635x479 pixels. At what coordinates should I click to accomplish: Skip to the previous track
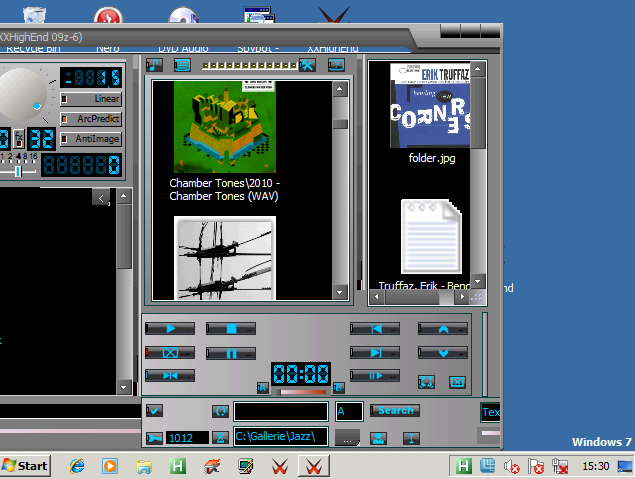pos(375,328)
